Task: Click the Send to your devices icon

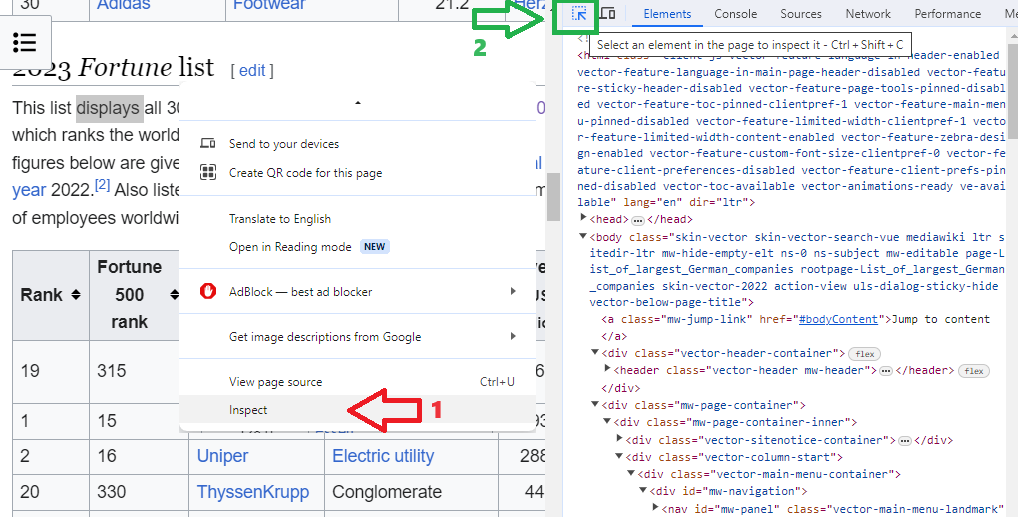Action: tap(208, 144)
